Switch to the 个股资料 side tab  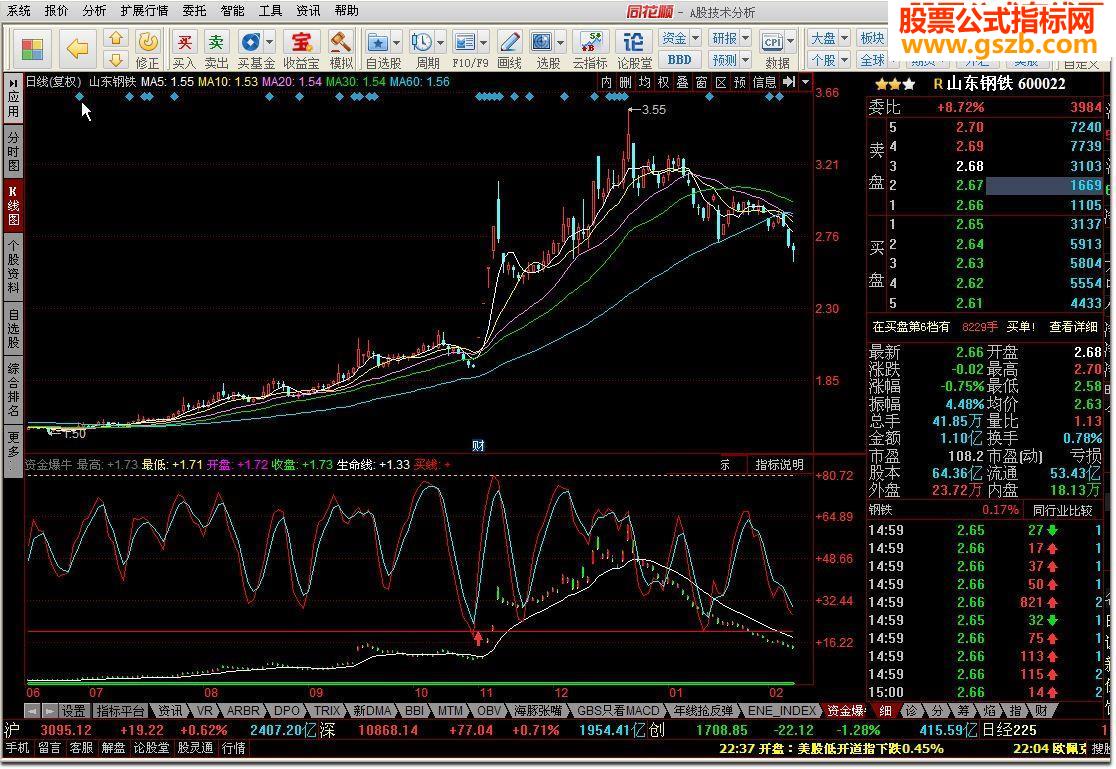click(x=13, y=267)
